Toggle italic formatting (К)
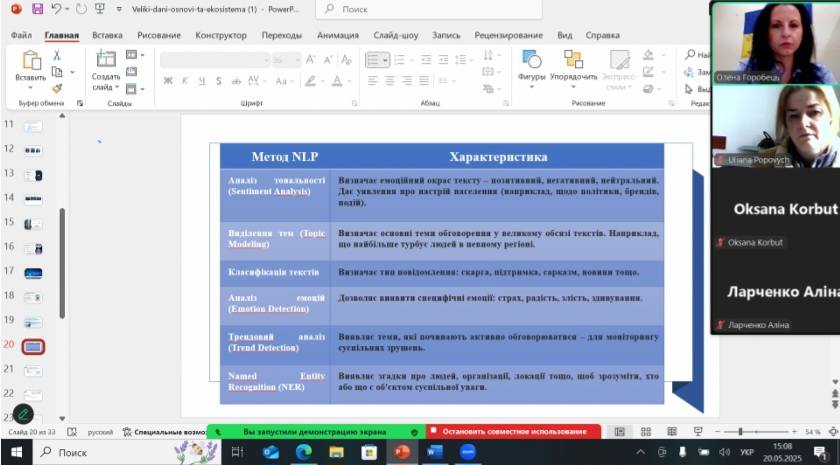The image size is (840, 465). click(x=184, y=80)
